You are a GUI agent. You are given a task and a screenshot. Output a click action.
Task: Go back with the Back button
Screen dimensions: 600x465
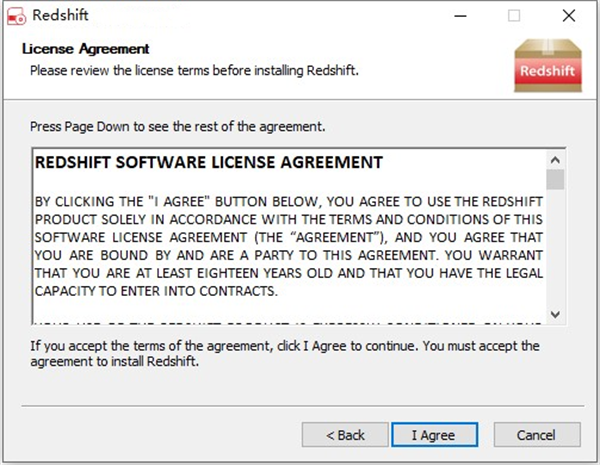click(x=347, y=435)
